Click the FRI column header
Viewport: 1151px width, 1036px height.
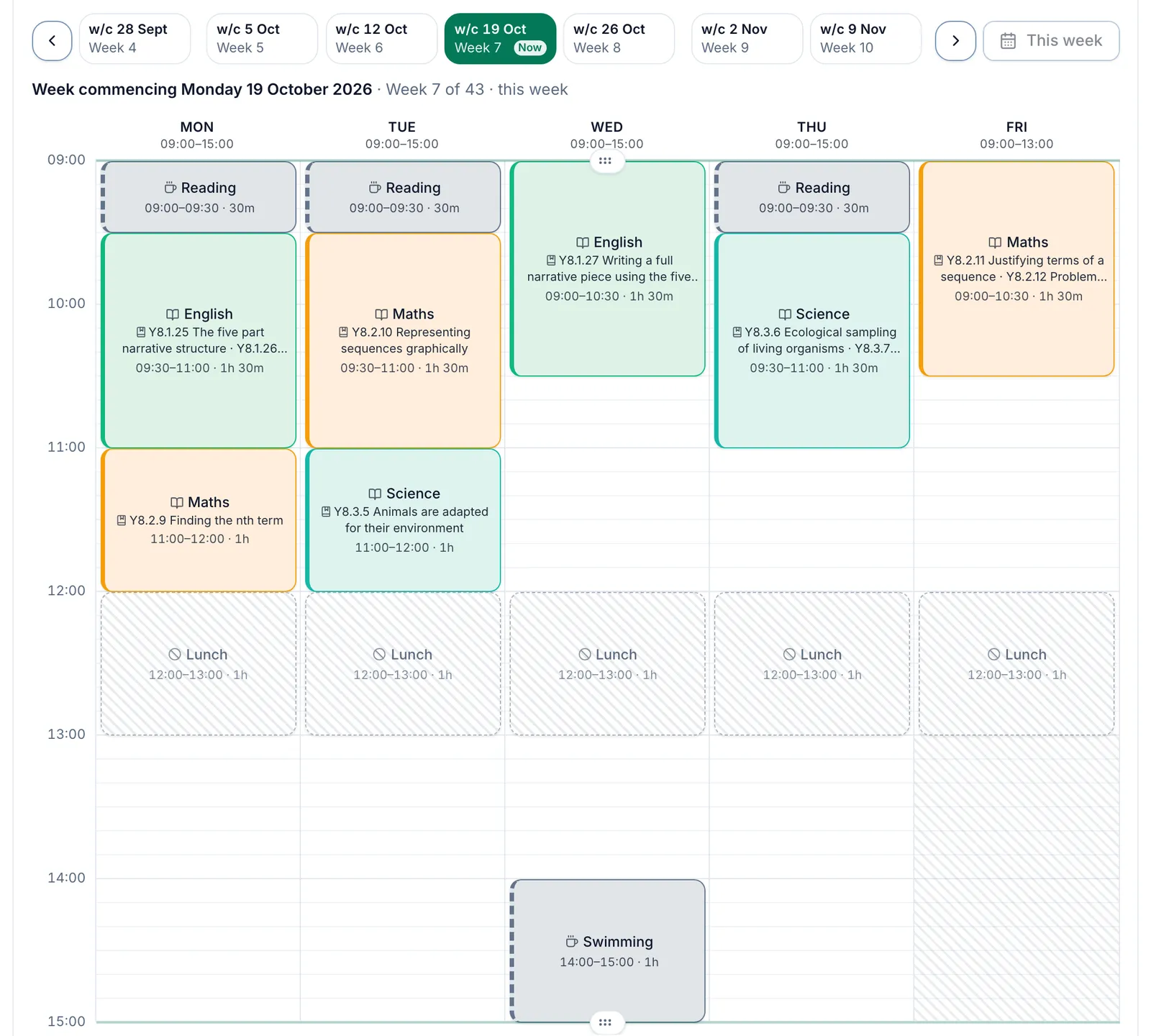[x=1016, y=127]
